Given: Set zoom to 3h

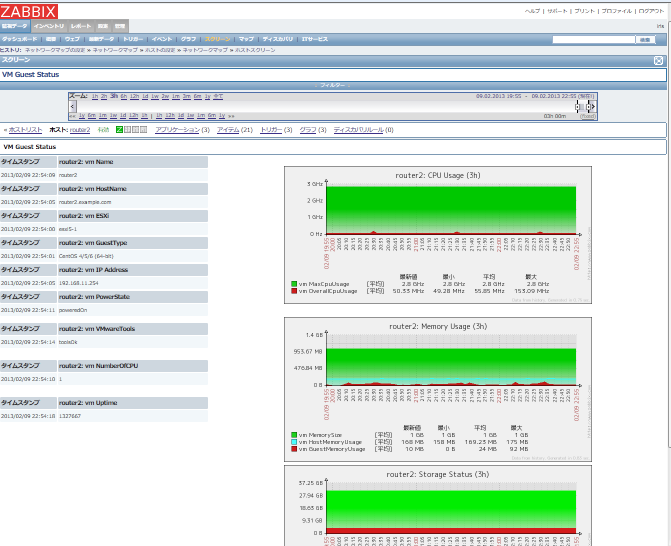Looking at the screenshot, I should (114, 96).
